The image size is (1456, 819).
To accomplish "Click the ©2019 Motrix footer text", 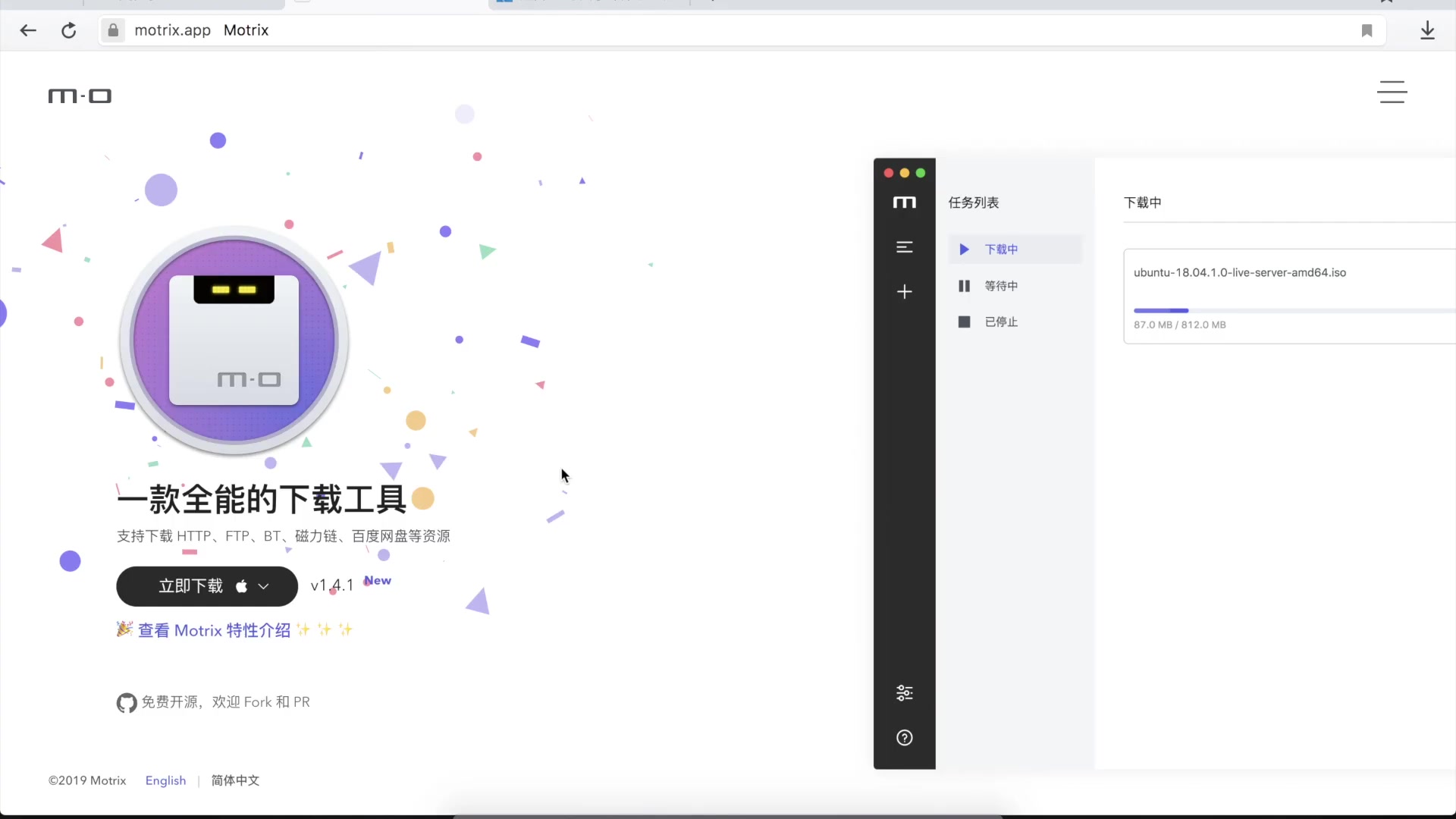I will click(87, 780).
